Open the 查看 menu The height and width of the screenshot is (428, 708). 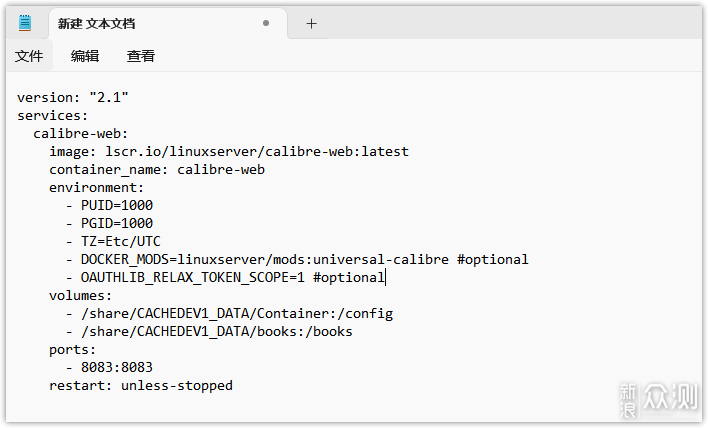tap(141, 56)
